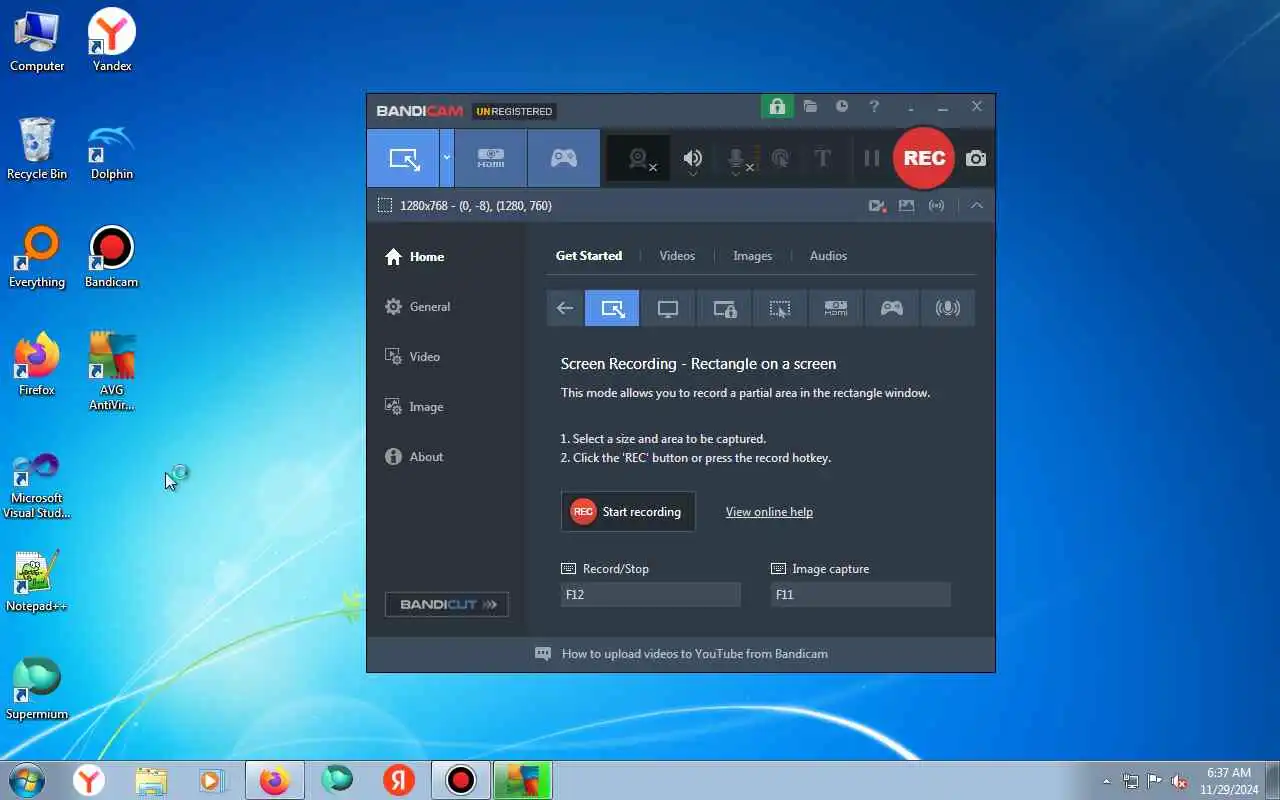Switch to the Audios tab

[828, 255]
